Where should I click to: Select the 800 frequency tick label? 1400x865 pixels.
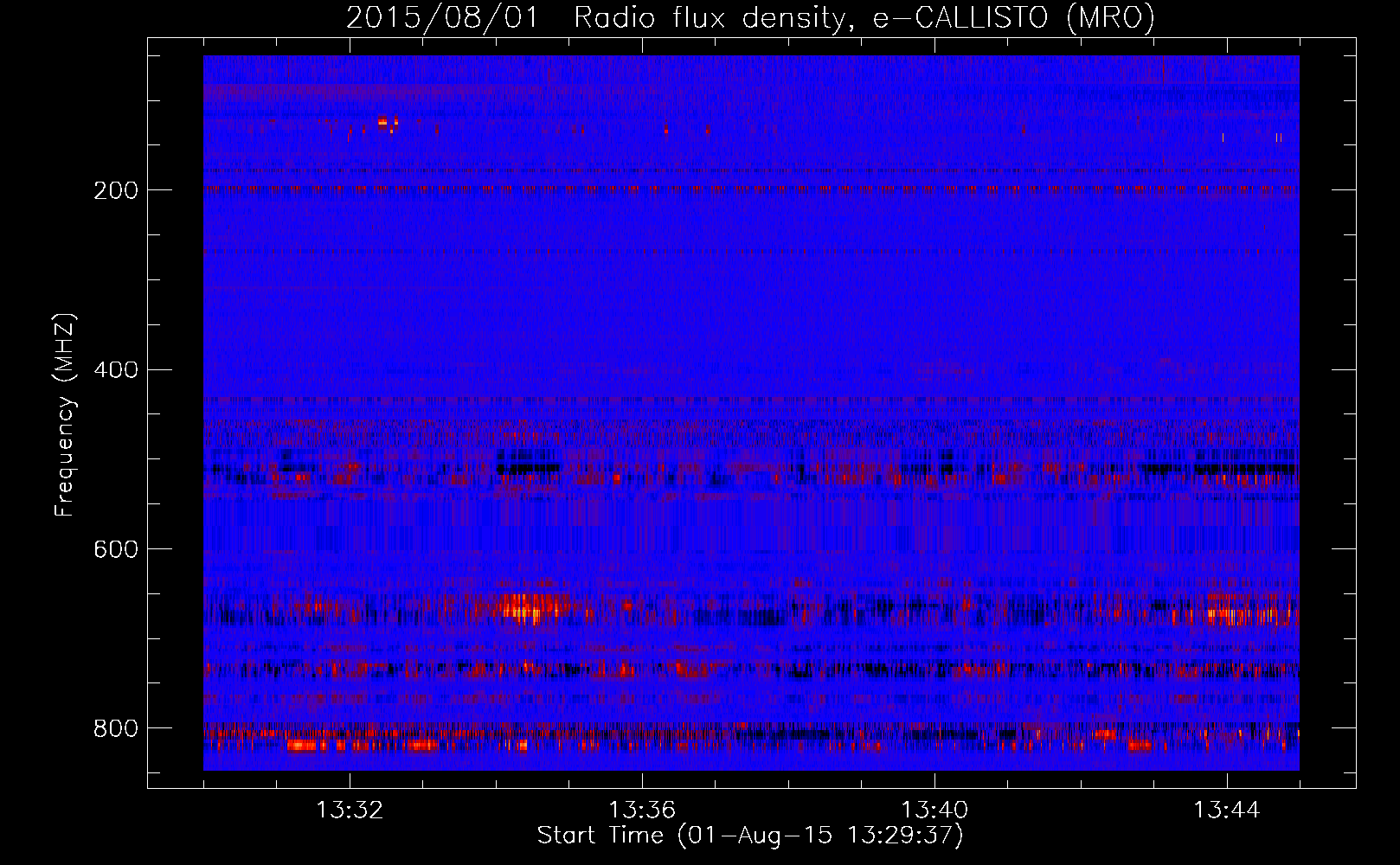coord(115,729)
